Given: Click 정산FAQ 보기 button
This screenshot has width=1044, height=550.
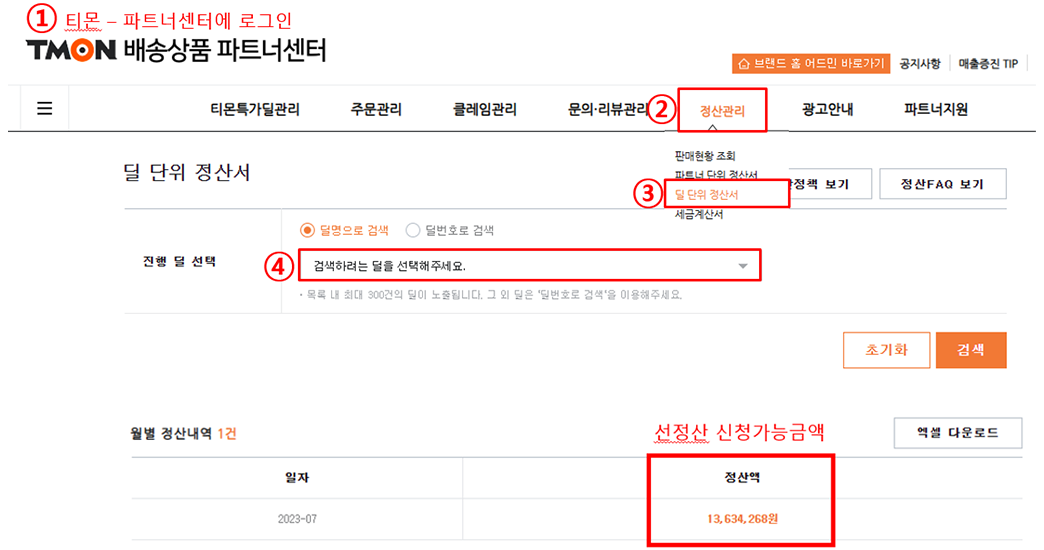Looking at the screenshot, I should [943, 184].
